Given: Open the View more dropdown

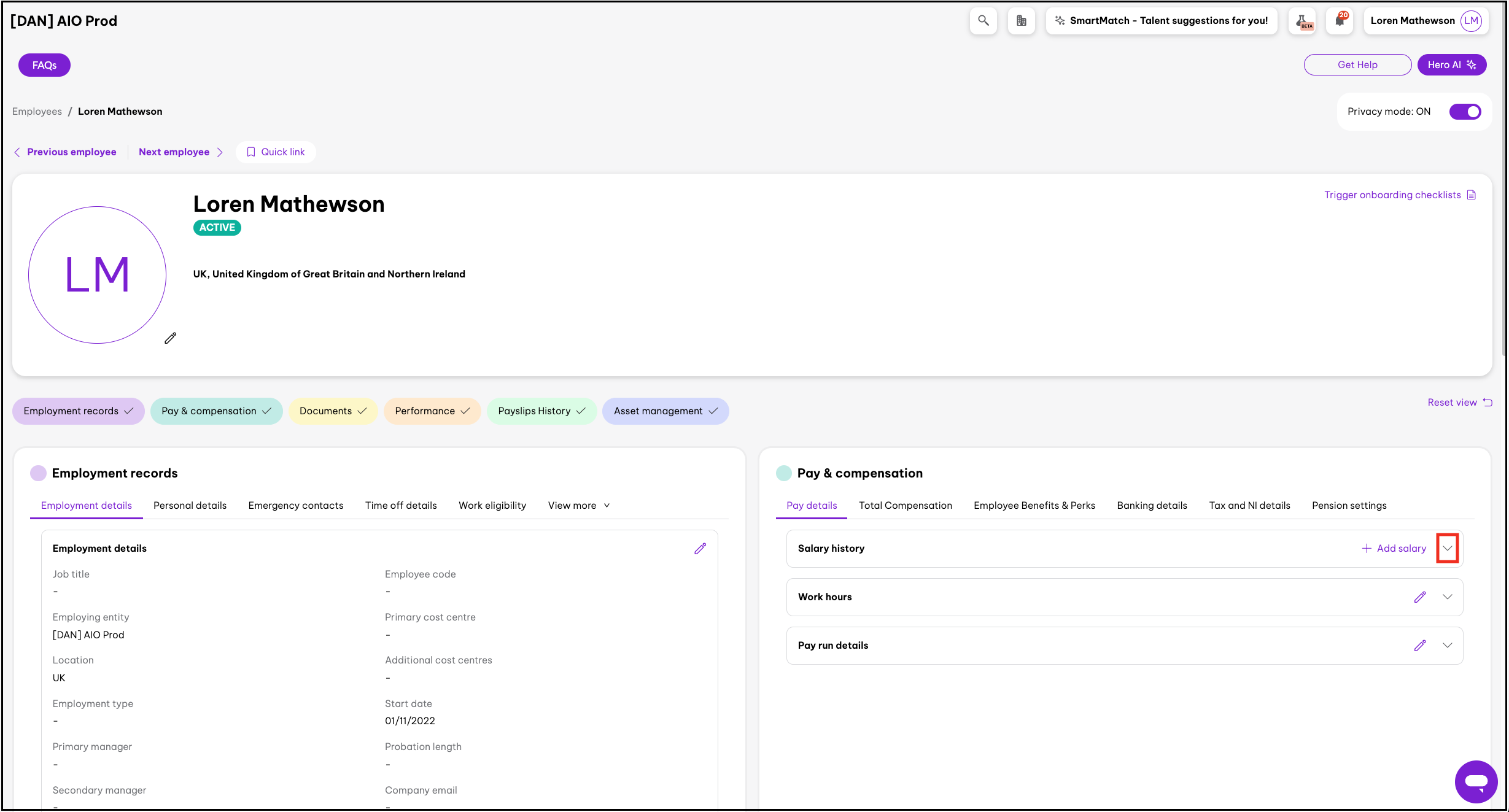Looking at the screenshot, I should [x=578, y=506].
